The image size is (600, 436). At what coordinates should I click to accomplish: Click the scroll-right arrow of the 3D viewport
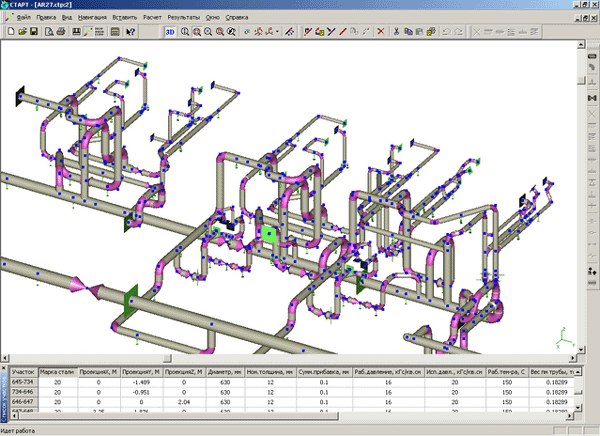pos(573,358)
